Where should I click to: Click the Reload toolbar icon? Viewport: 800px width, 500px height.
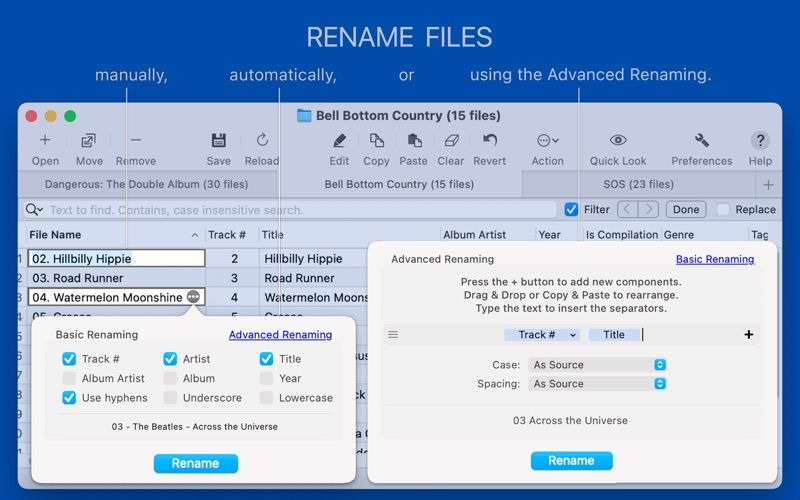262,140
